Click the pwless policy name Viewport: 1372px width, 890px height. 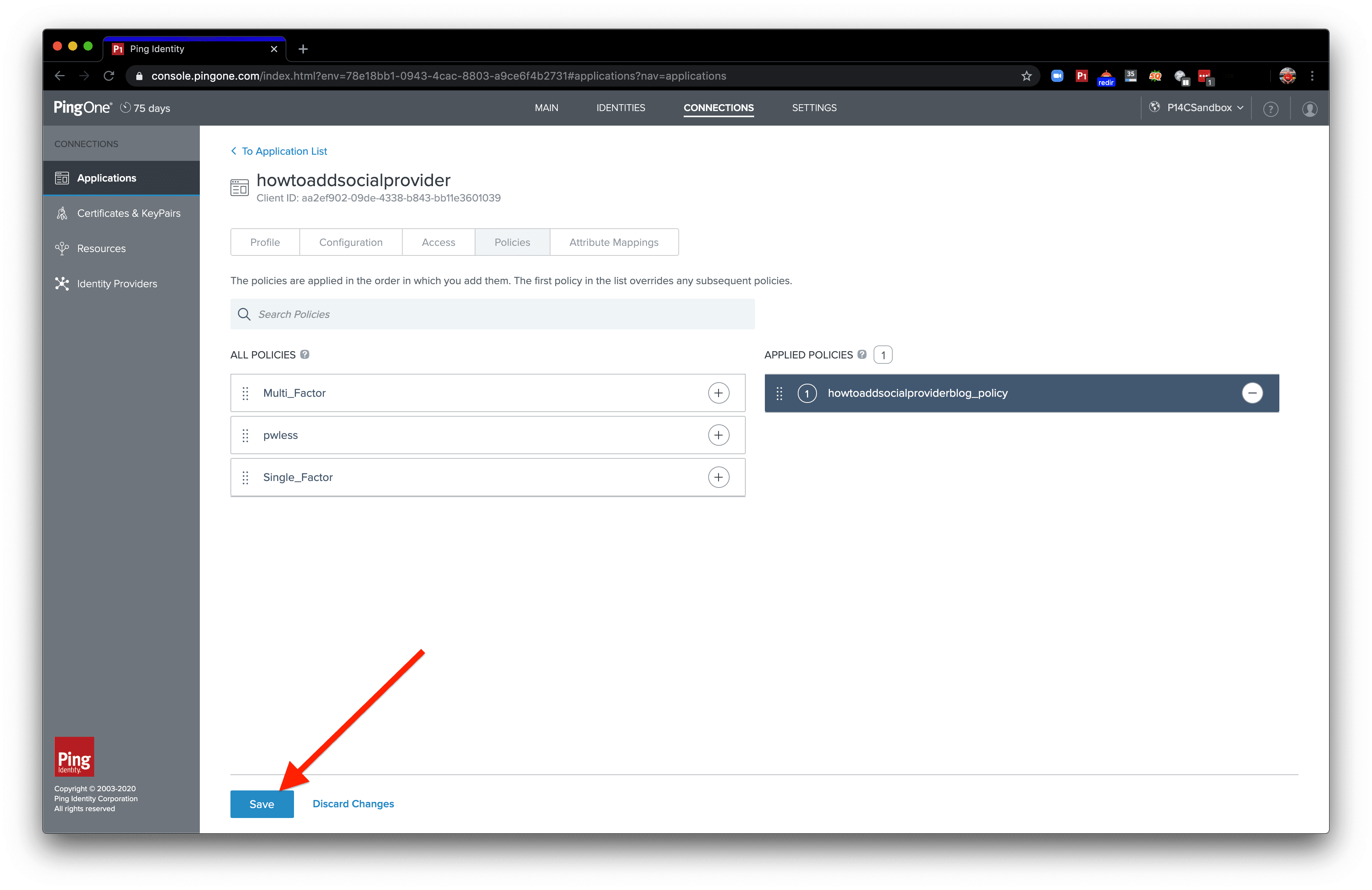pos(280,435)
